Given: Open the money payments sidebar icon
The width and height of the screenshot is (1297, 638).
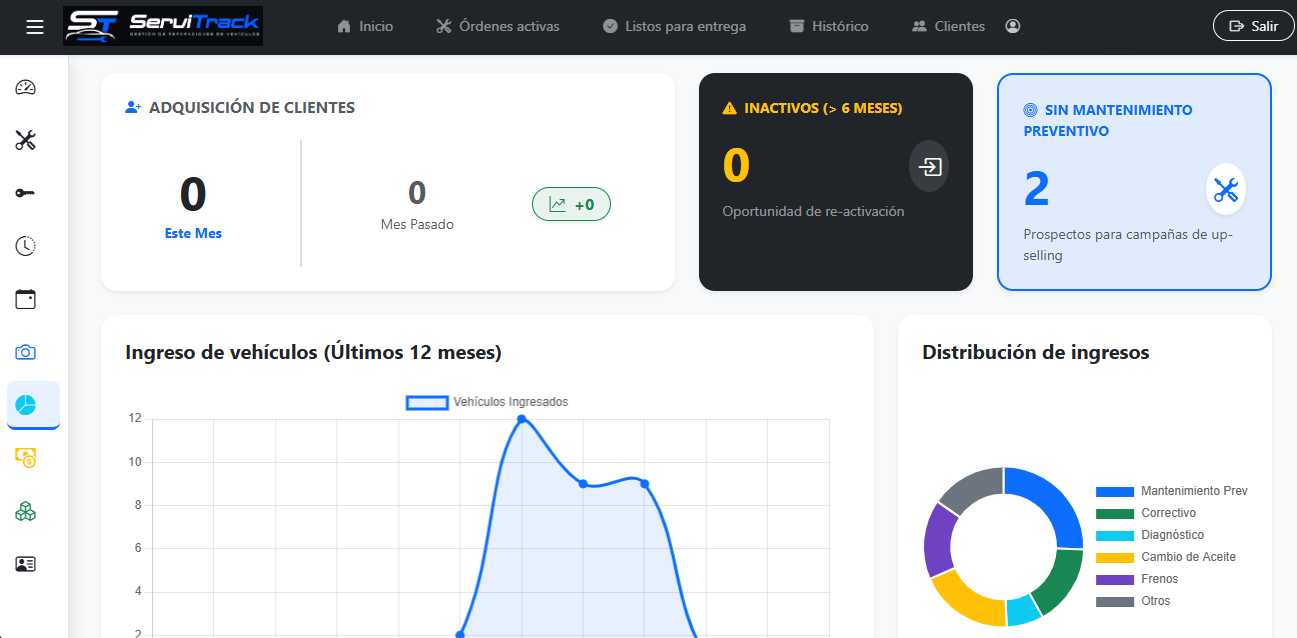Looking at the screenshot, I should 26,458.
